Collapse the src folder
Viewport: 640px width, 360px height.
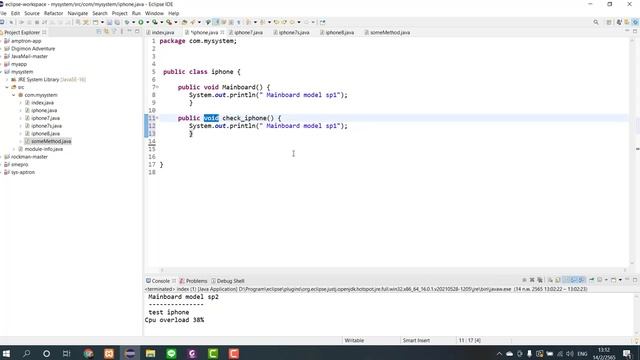click(x=7, y=87)
